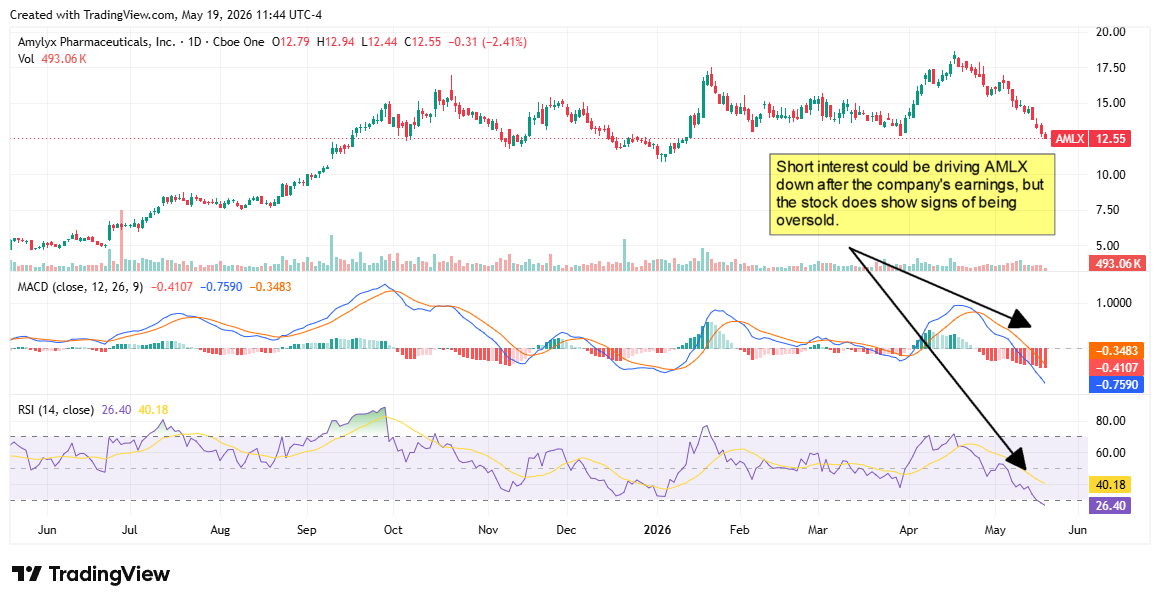The image size is (1160, 604).
Task: Click the 20.00 price axis label
Action: 1110,32
